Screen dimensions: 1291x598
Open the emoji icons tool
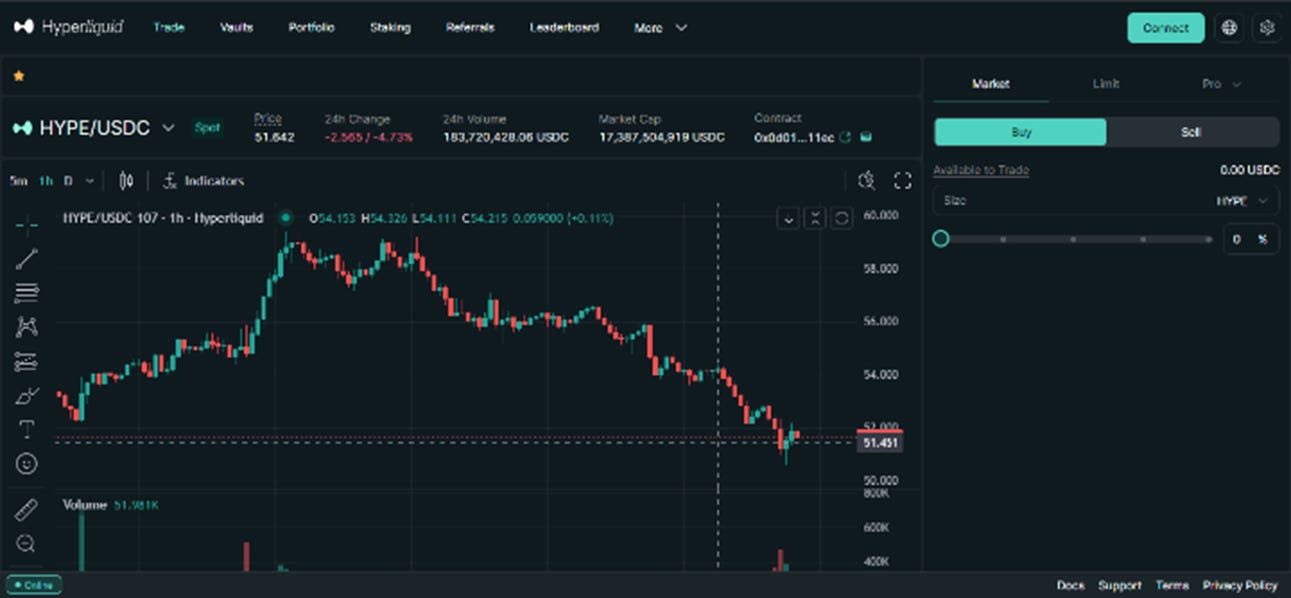27,464
